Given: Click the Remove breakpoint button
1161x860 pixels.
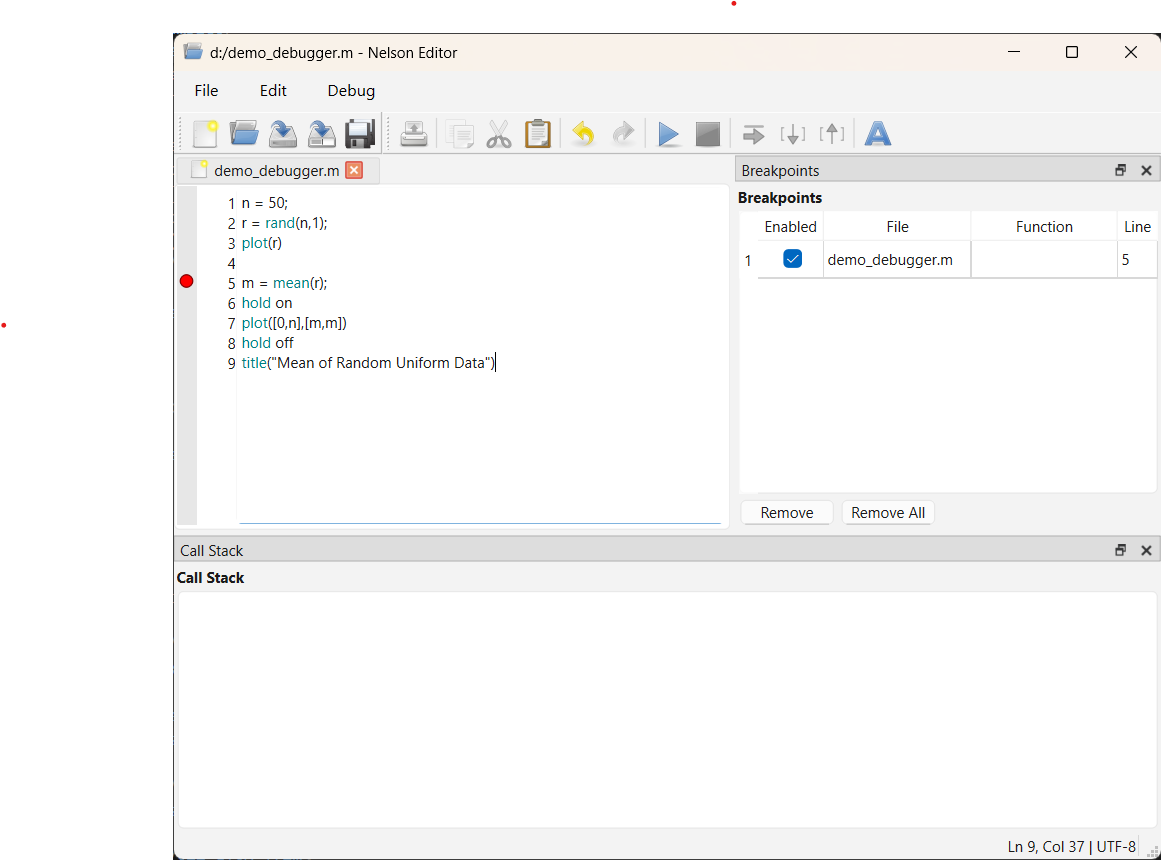Looking at the screenshot, I should point(786,513).
